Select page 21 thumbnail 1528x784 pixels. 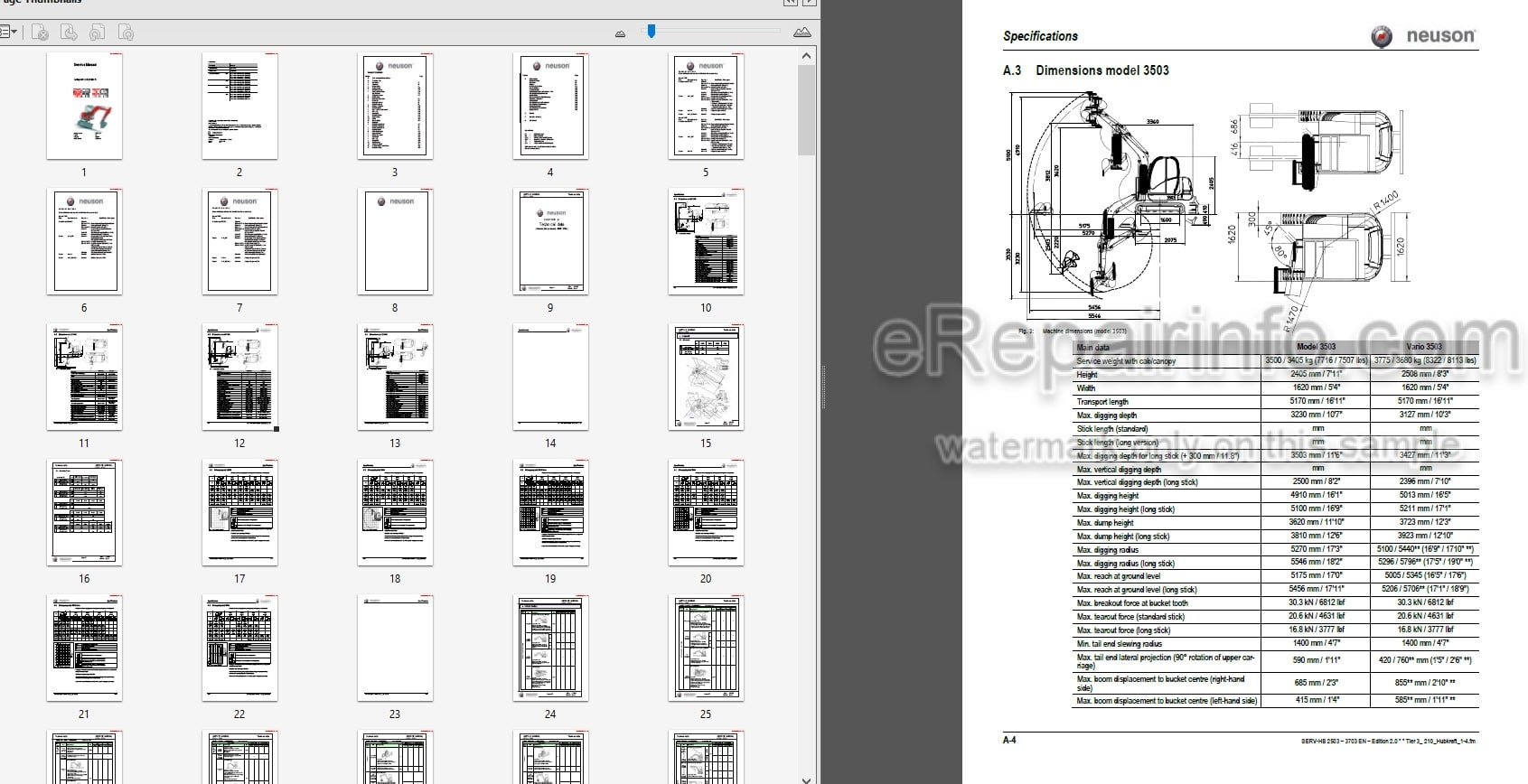coord(84,649)
